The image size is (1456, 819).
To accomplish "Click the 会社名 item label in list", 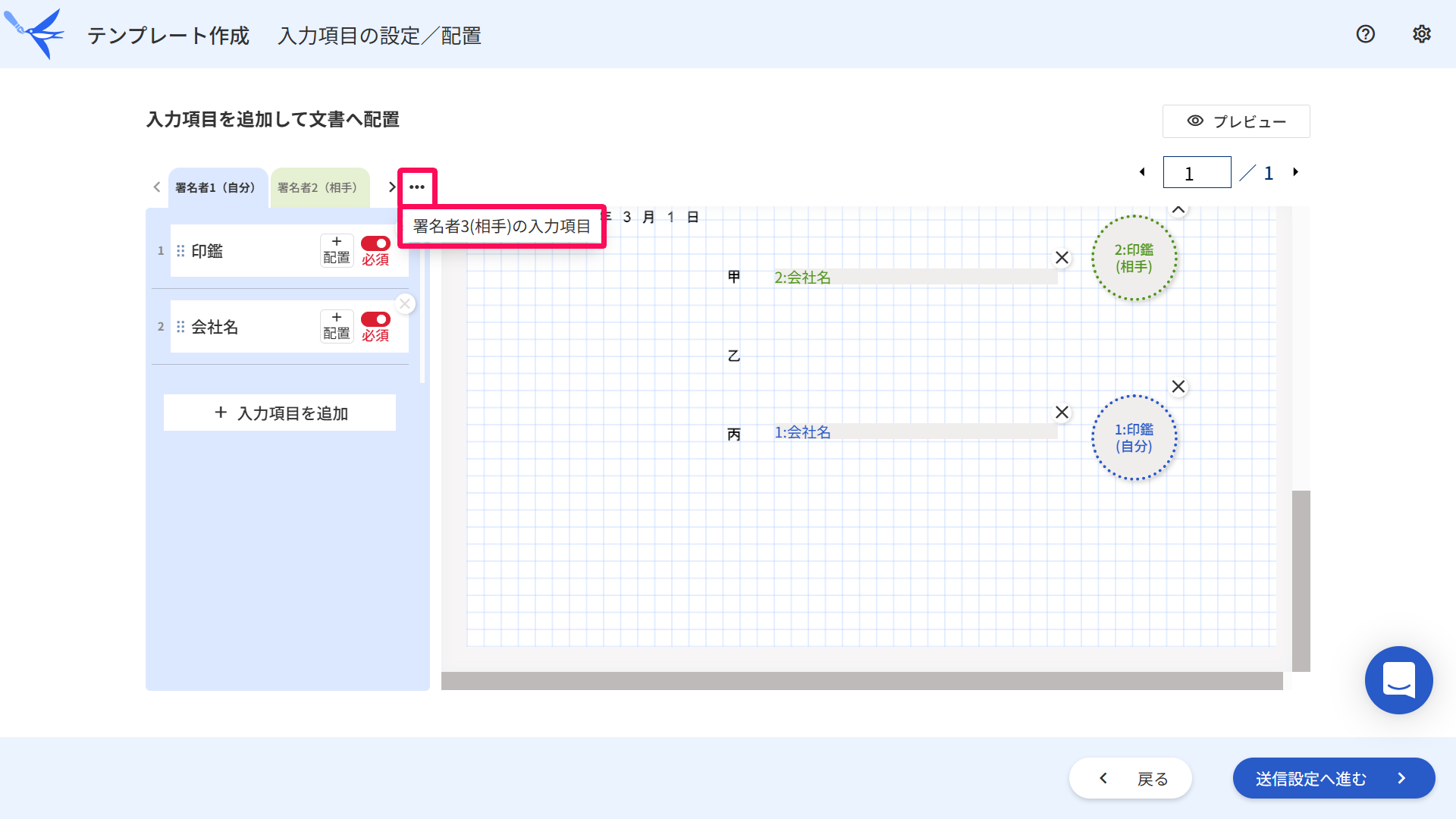I will click(x=215, y=327).
